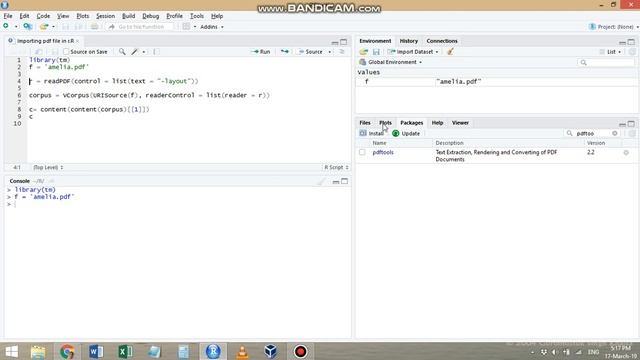Open the File menu
The height and width of the screenshot is (360, 640).
point(8,16)
